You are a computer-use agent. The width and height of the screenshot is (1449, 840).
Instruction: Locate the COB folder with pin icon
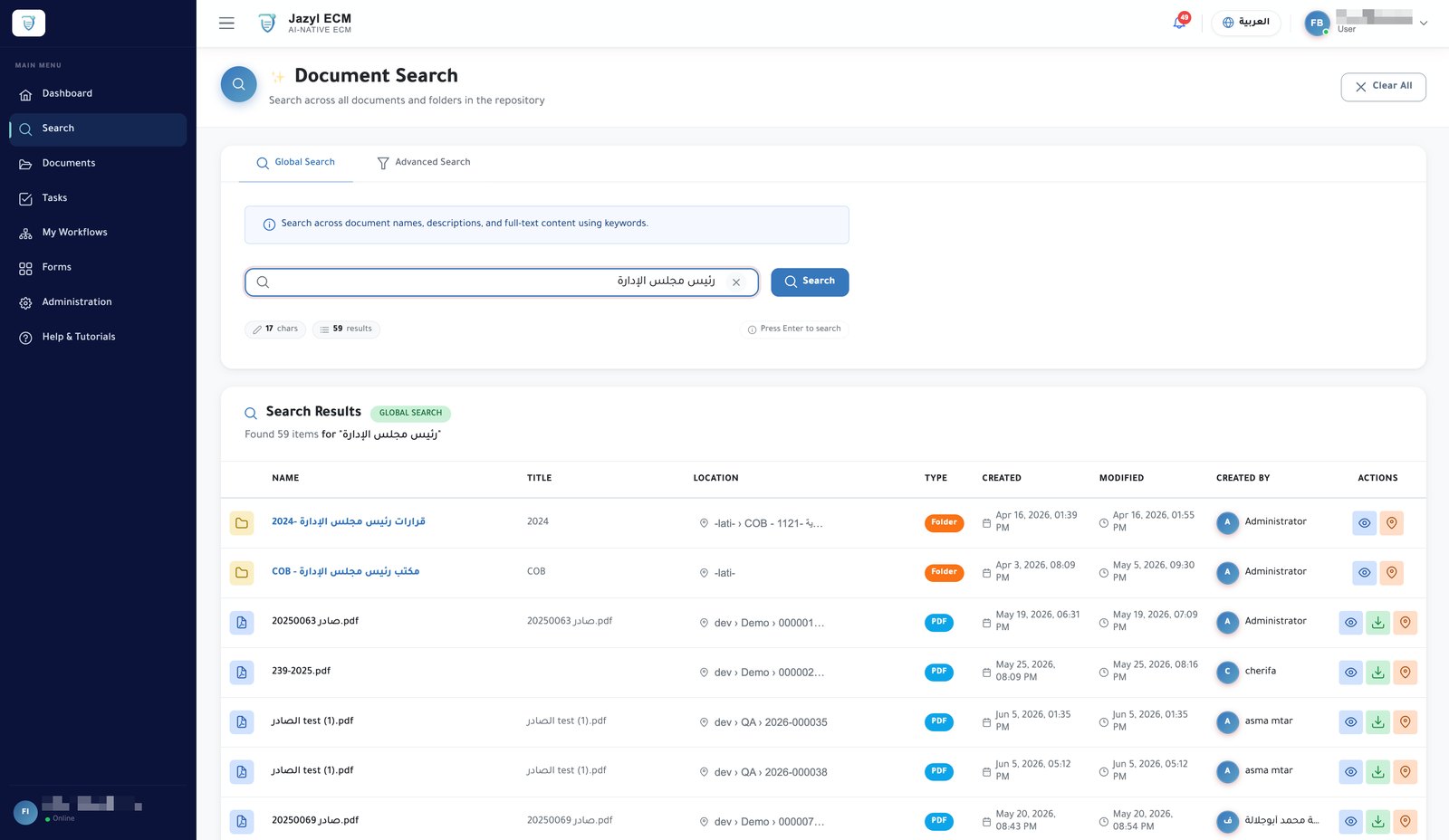[x=1392, y=573]
